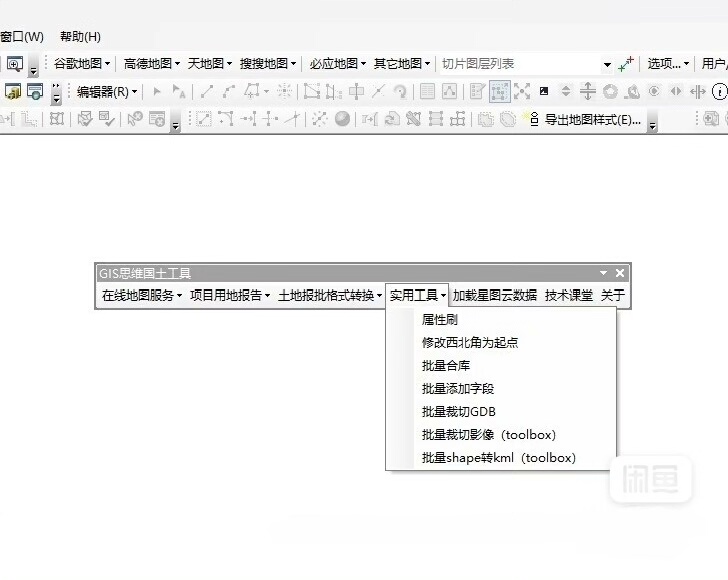Open the 帮助(H) menu
Image resolution: width=728 pixels, height=580 pixels.
coord(80,37)
